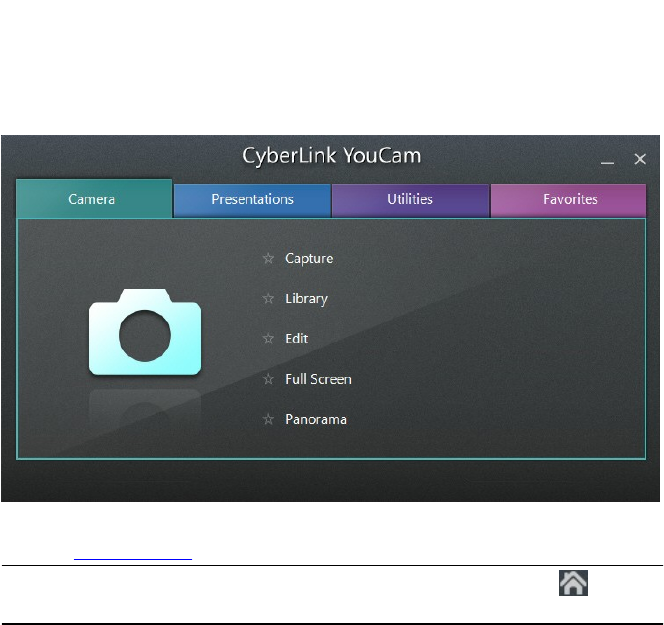
Task: Click the large camera icon
Action: pyautogui.click(x=145, y=332)
